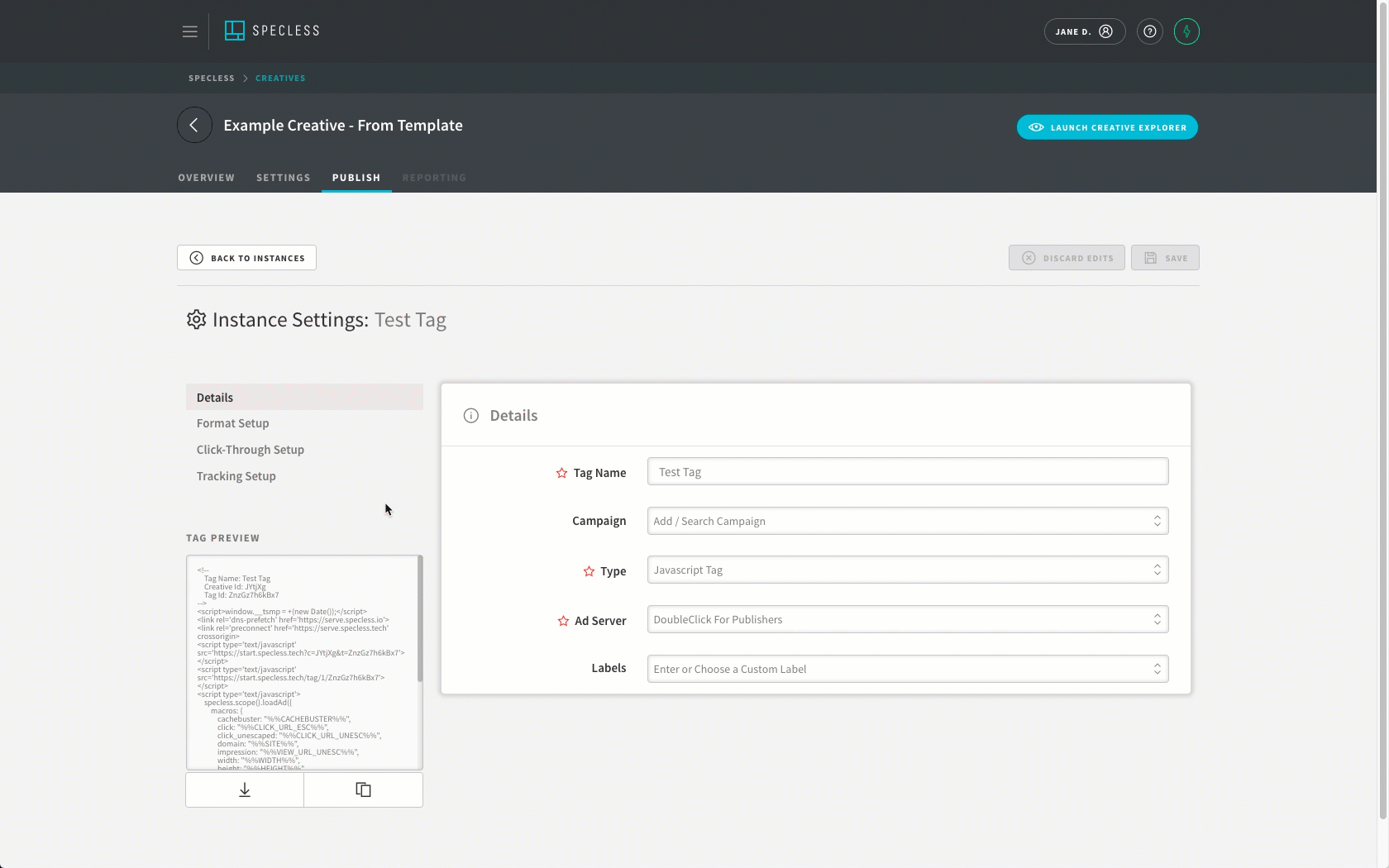The image size is (1389, 868).
Task: Switch to the Settings tab
Action: pos(284,178)
